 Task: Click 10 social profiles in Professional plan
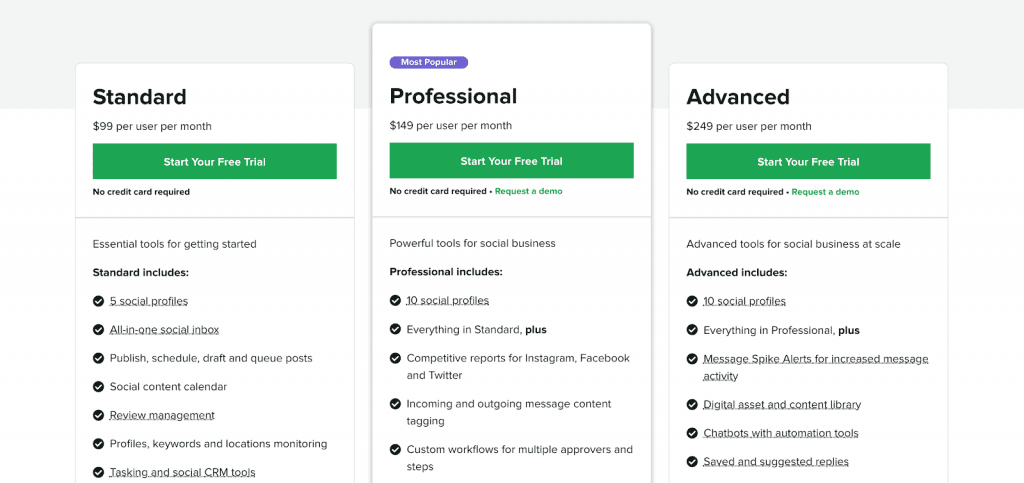447,300
